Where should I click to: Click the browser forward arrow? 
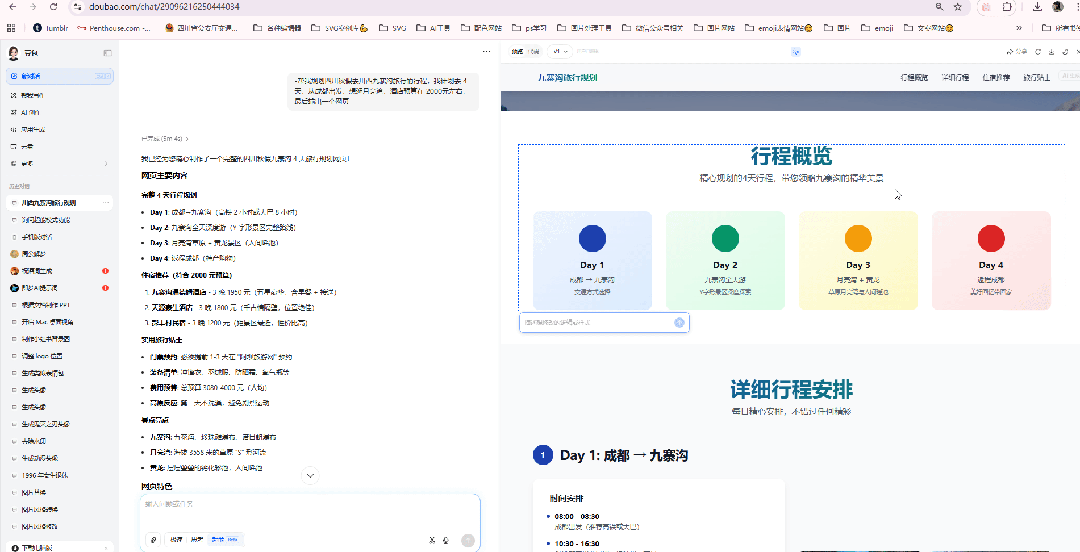pos(33,6)
